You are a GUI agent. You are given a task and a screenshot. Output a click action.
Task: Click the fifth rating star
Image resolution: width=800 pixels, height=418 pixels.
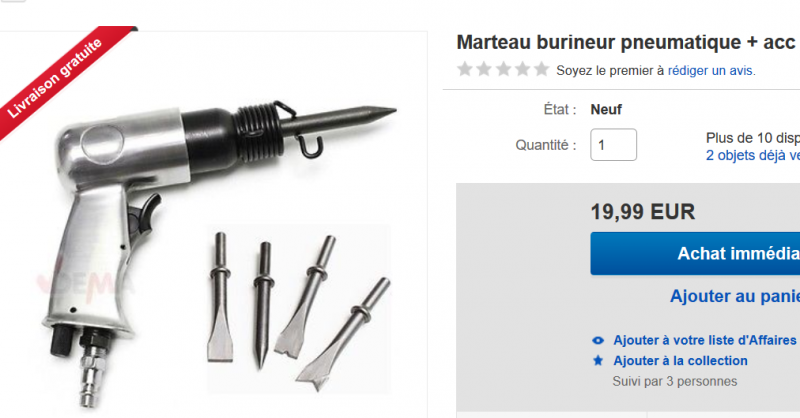pos(541,69)
